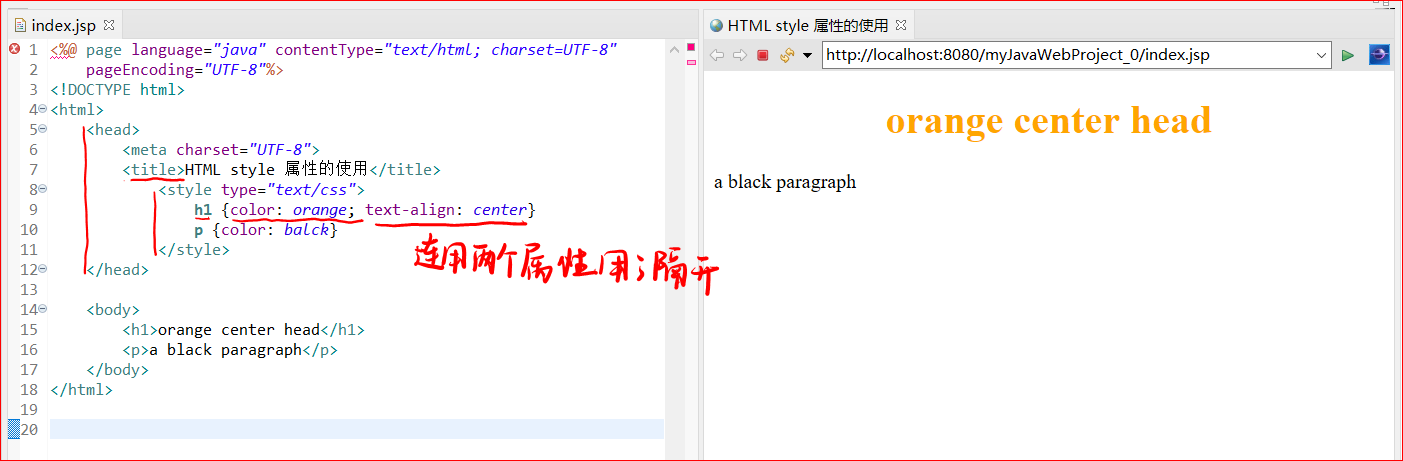1403x461 pixels.
Task: Click the error marker beside line 1
Action: (14, 49)
